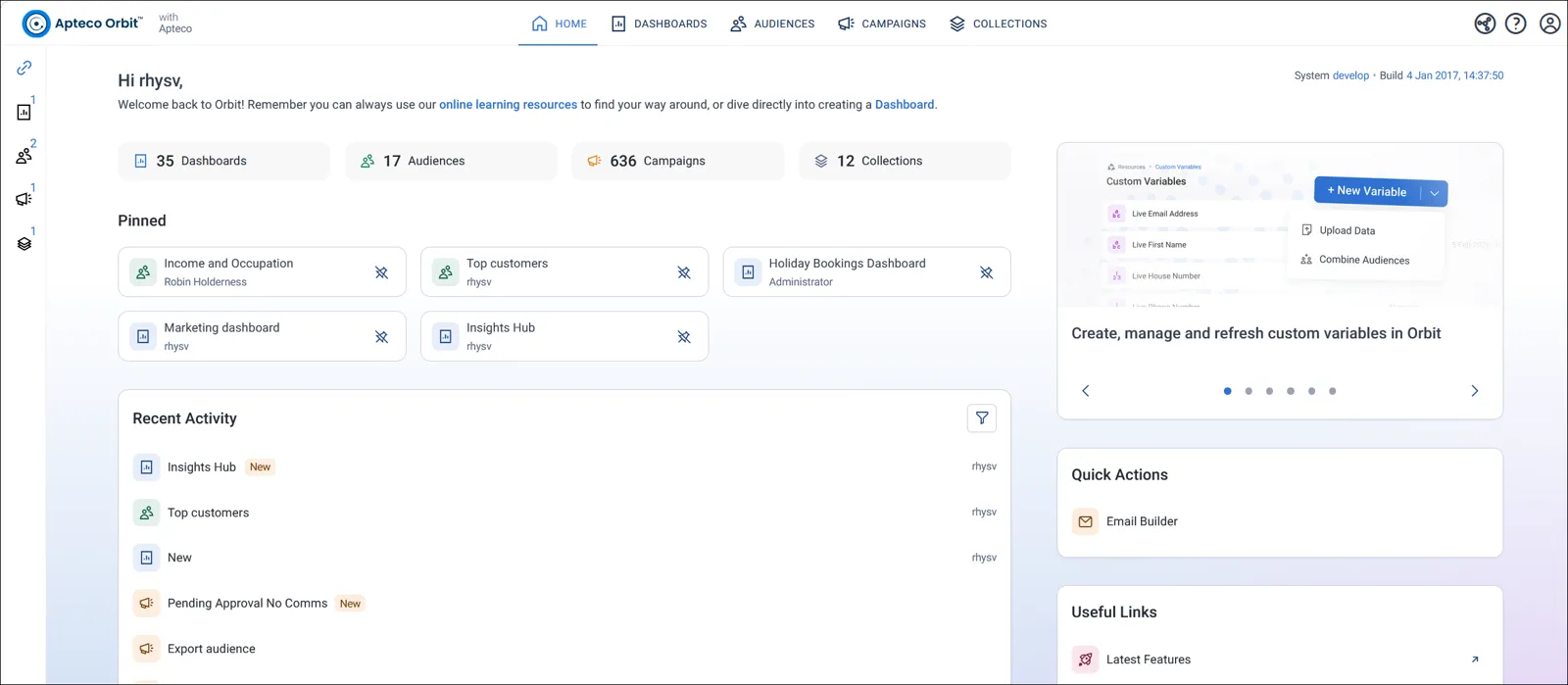Follow the Dashboard link in welcome text
The height and width of the screenshot is (685, 1568).
905,105
